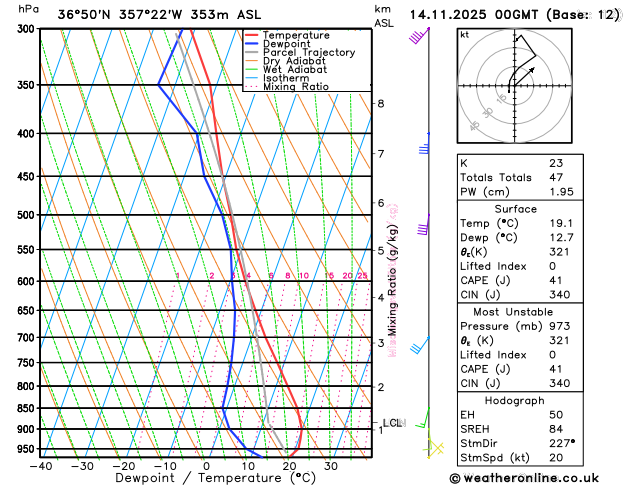Screen dimensions: 629x486
Task: Click the −10 temperature axis label
Action: point(165,466)
